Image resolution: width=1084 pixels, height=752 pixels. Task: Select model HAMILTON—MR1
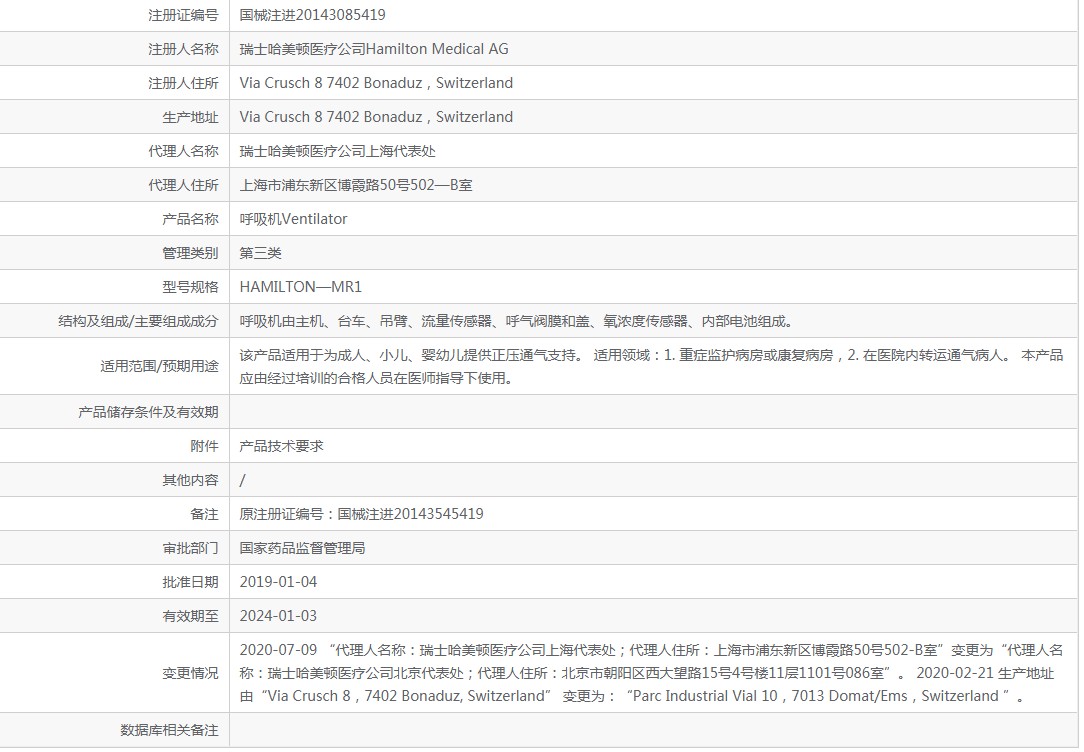click(x=301, y=287)
